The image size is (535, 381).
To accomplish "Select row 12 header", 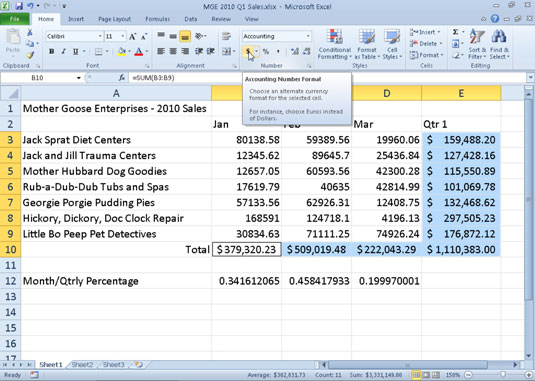I will [10, 281].
